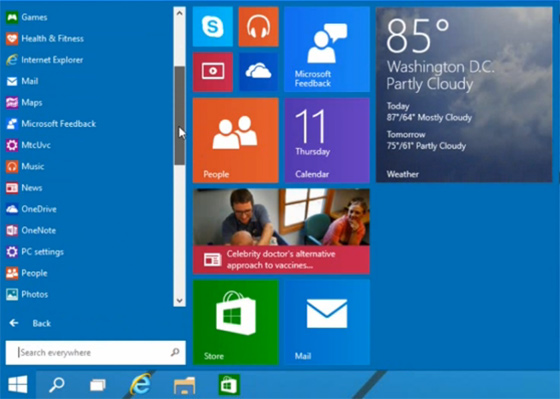
Task: Open People from the app list
Action: [x=27, y=273]
